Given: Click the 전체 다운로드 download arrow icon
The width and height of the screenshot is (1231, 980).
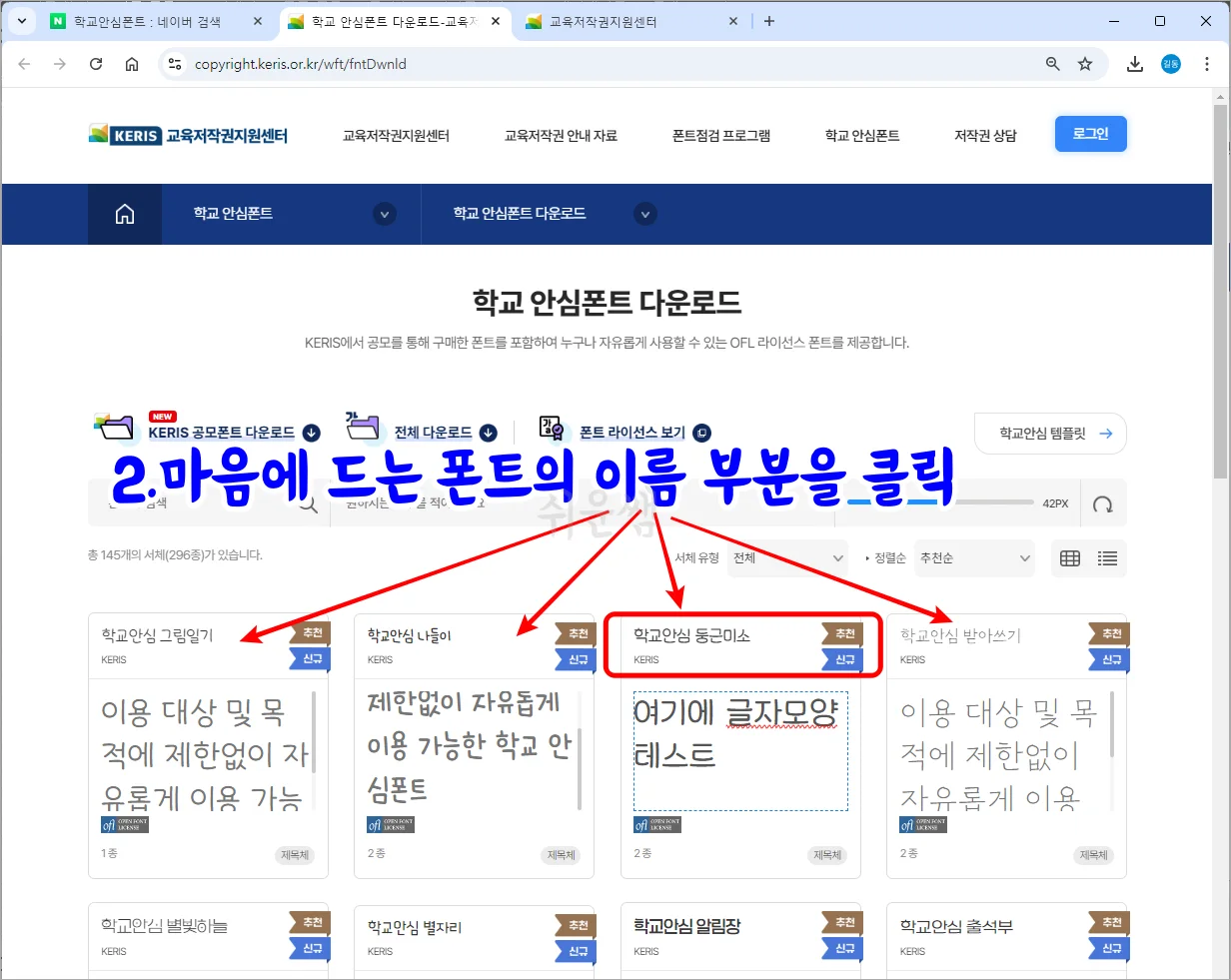Looking at the screenshot, I should (488, 433).
